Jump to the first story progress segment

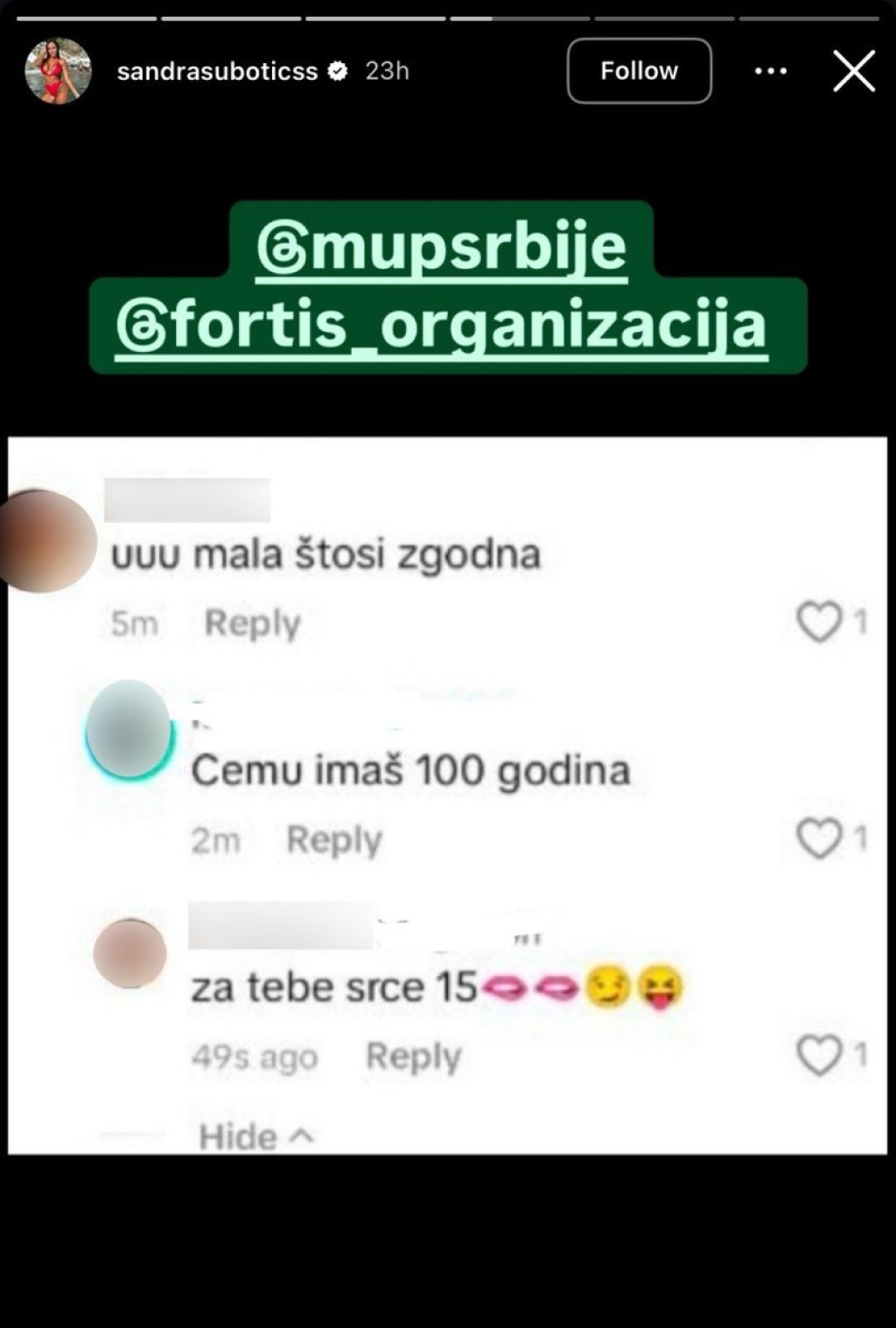click(87, 18)
